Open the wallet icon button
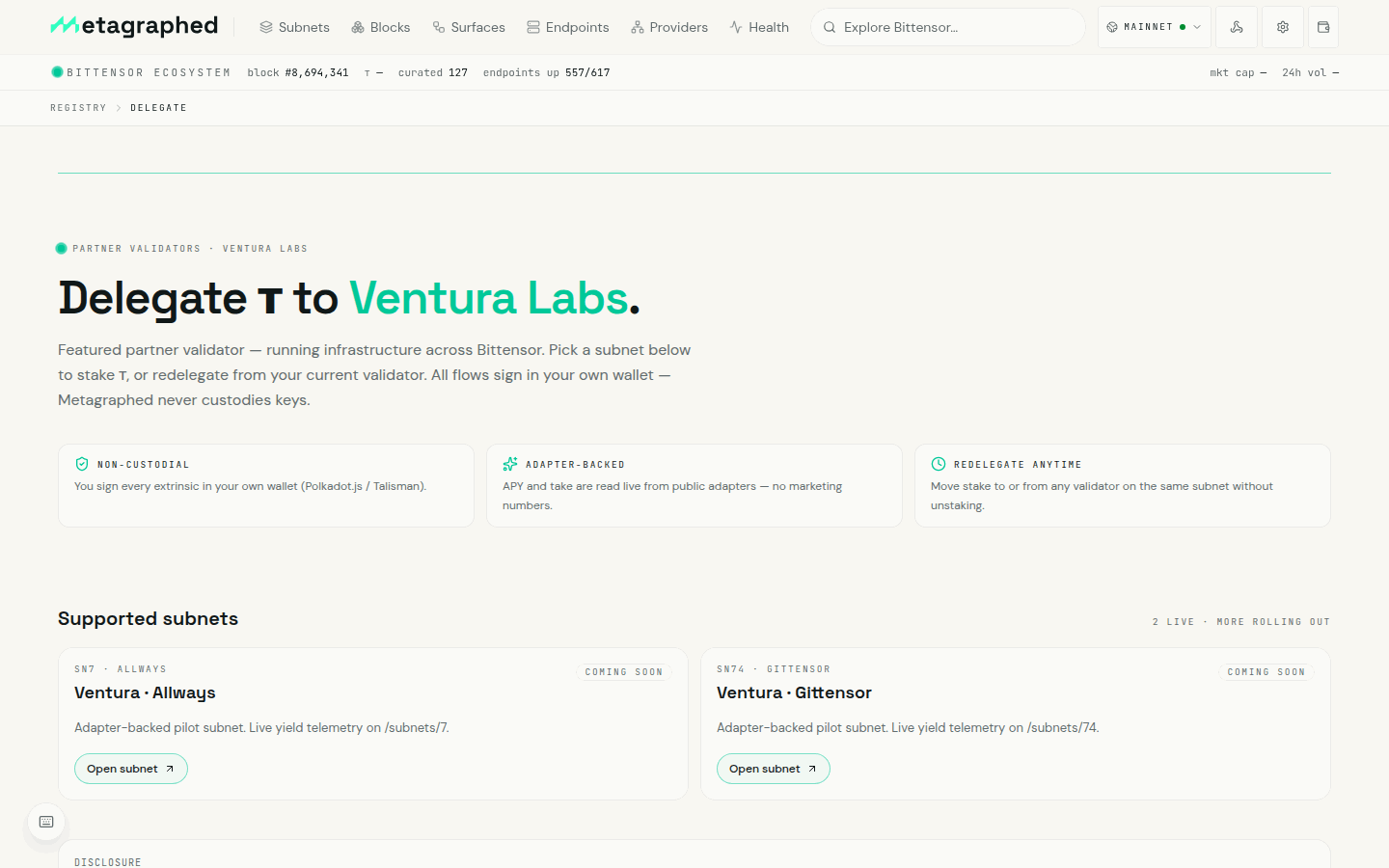Screen dimensions: 1389x868 (x=1323, y=27)
